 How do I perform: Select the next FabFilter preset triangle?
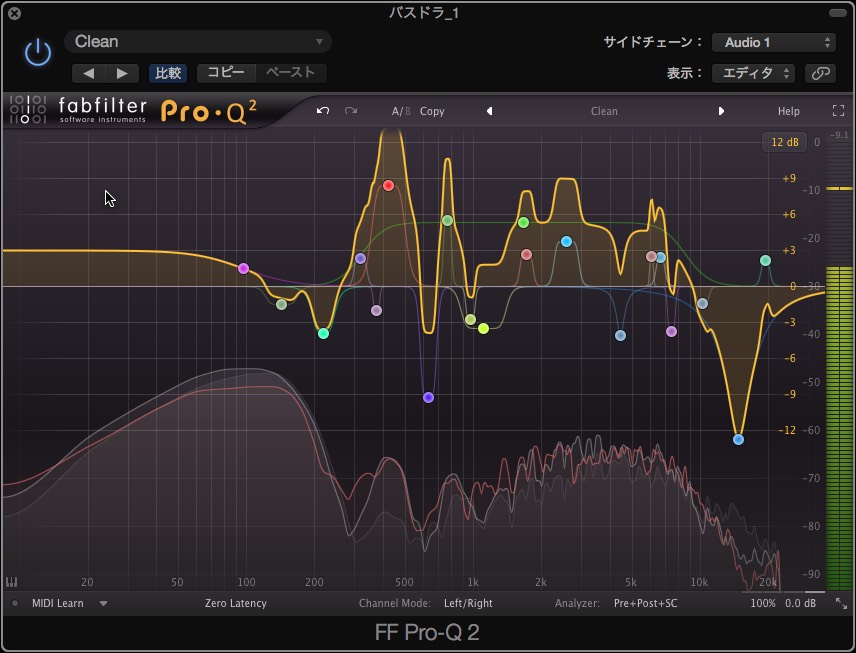tap(721, 111)
